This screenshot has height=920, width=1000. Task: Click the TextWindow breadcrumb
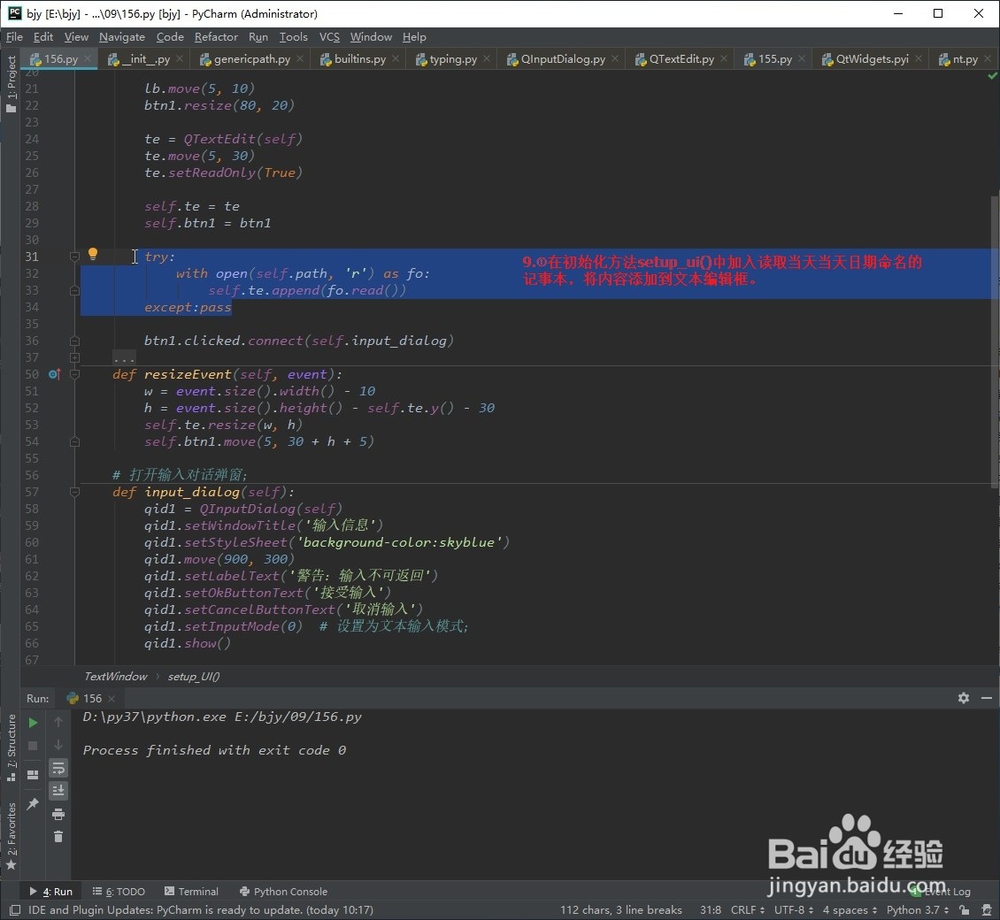tap(115, 676)
